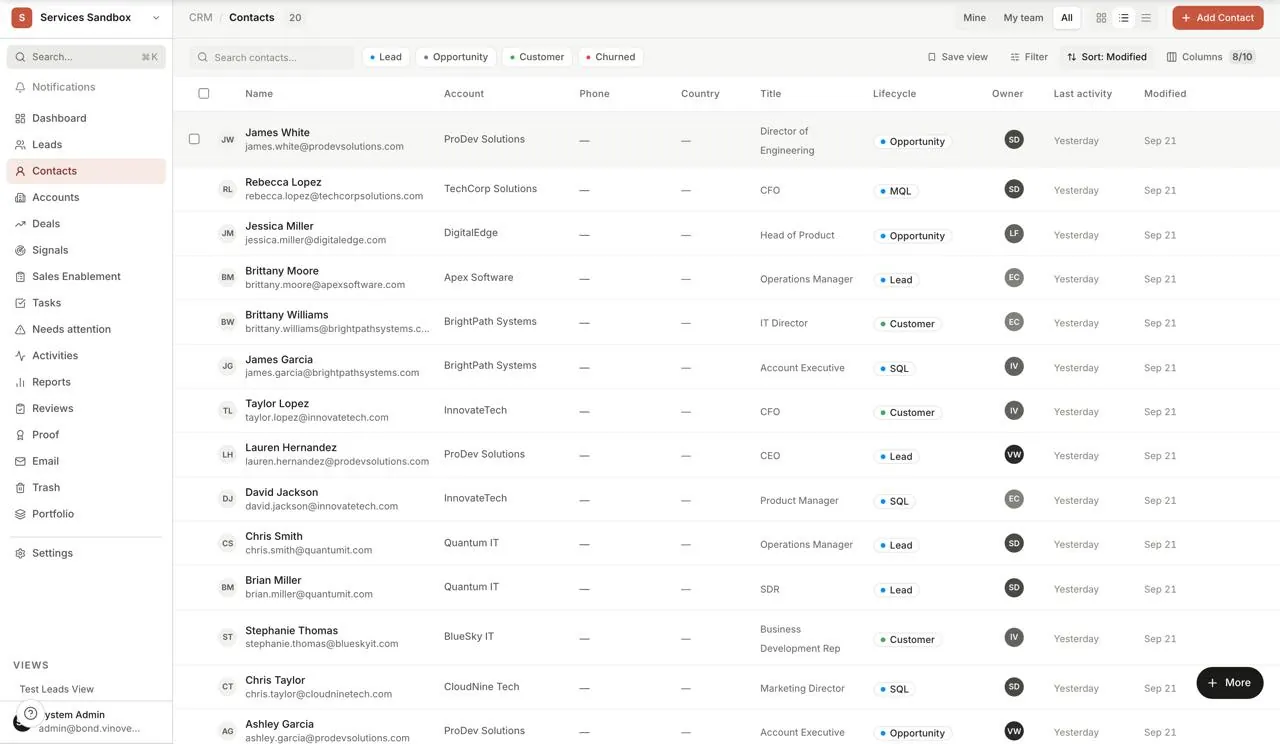Image resolution: width=1280 pixels, height=744 pixels.
Task: Click the 'Marketing Director' title cell
Action: click(x=802, y=688)
